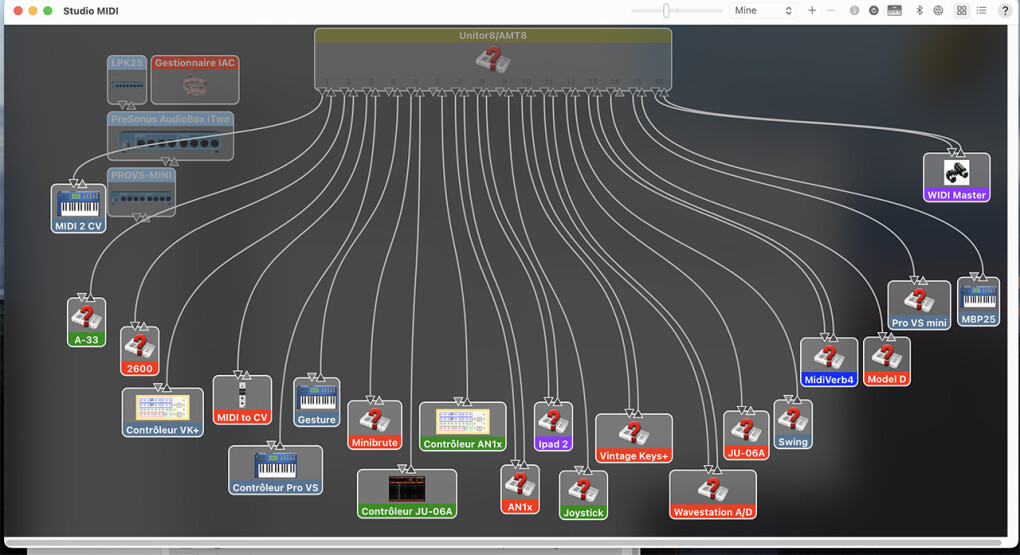Open Bluetooth MIDI configuration

919,10
